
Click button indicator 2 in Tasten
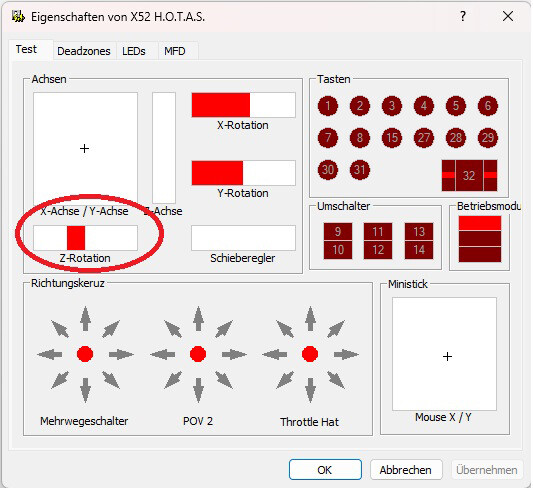(360, 106)
